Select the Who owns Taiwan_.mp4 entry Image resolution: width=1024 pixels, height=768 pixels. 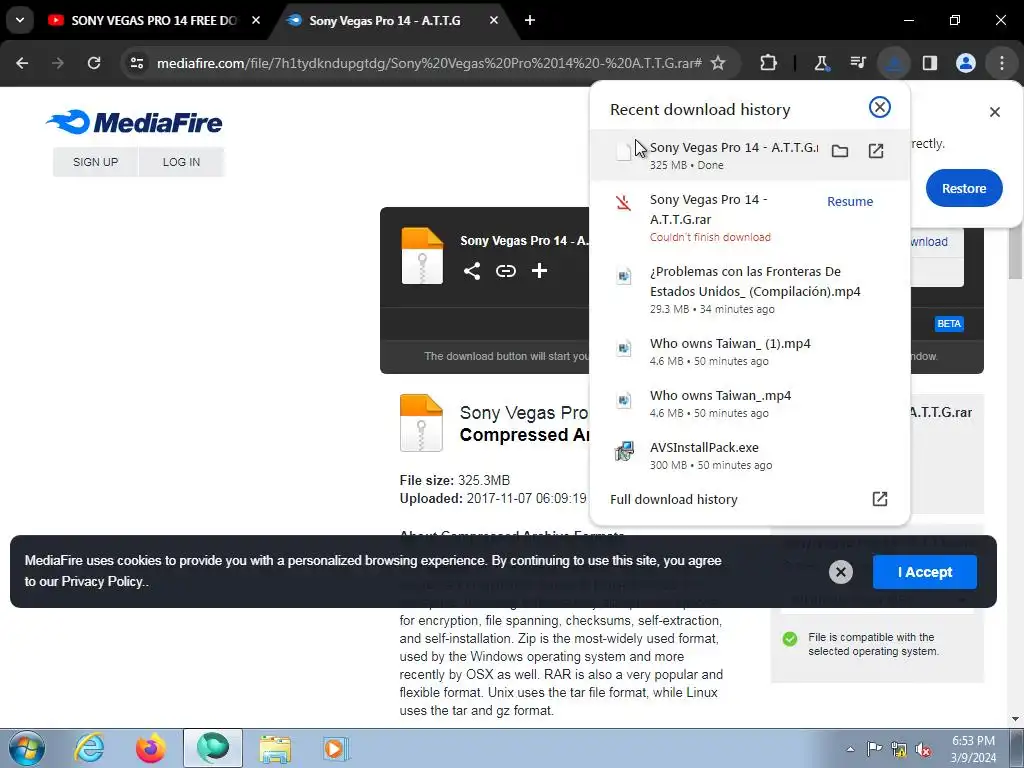pos(749,404)
